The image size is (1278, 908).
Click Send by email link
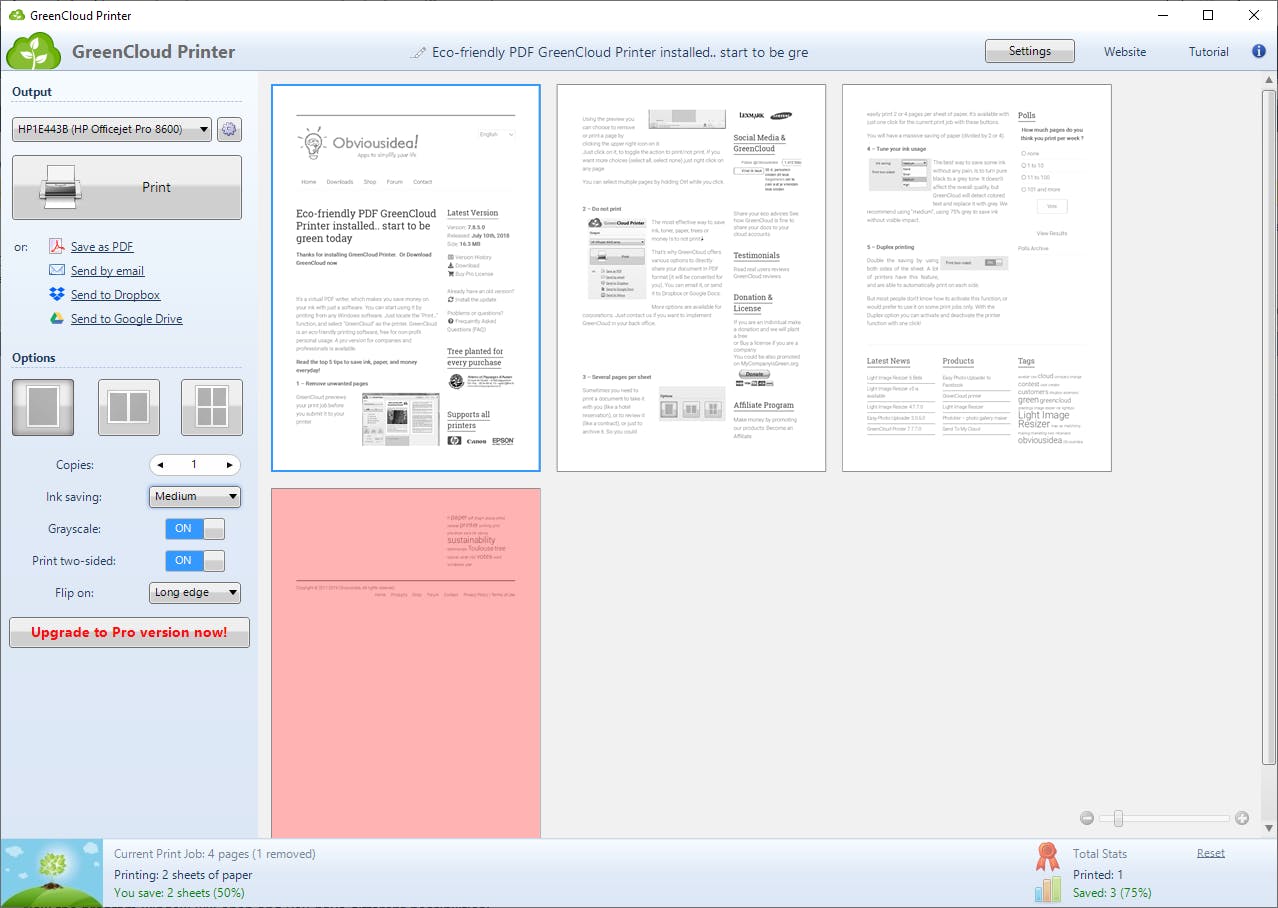tap(108, 271)
